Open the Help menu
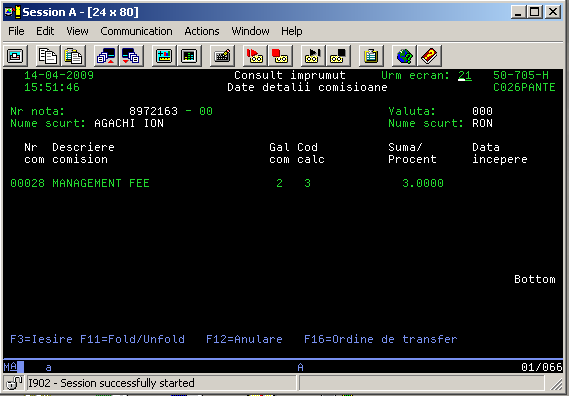The height and width of the screenshot is (396, 569). [292, 31]
